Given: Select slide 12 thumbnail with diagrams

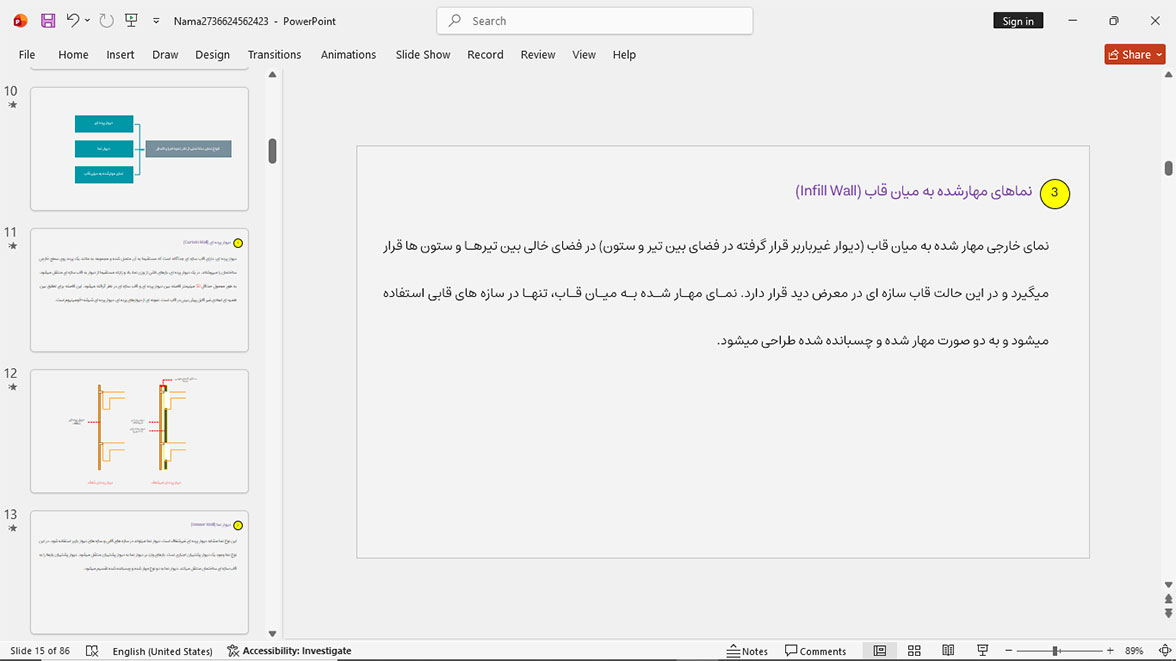Looking at the screenshot, I should click(x=140, y=431).
